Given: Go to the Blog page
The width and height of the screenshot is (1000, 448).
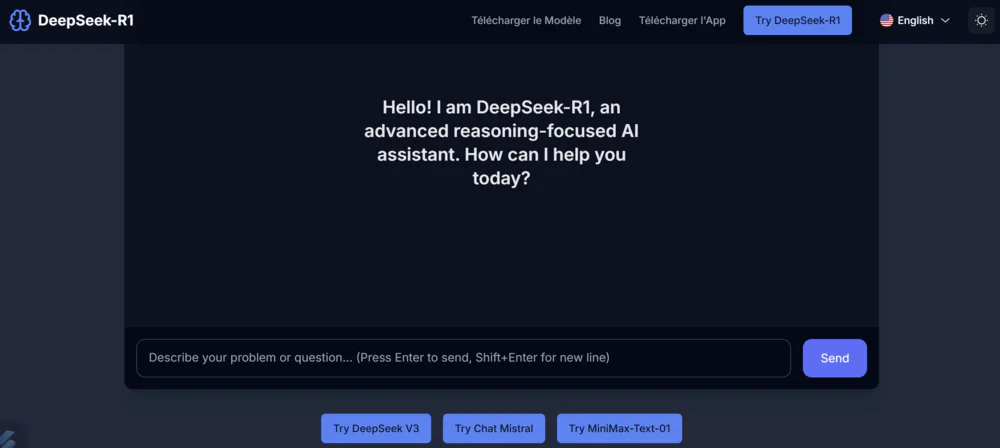Looking at the screenshot, I should (610, 20).
